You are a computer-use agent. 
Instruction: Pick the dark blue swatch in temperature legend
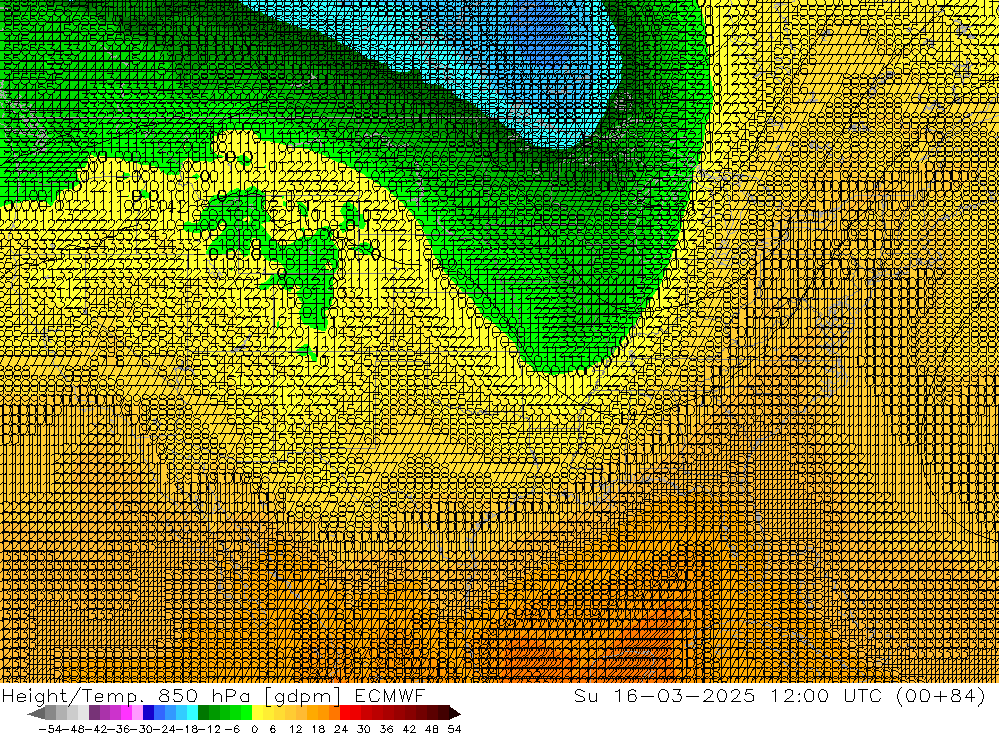(149, 713)
